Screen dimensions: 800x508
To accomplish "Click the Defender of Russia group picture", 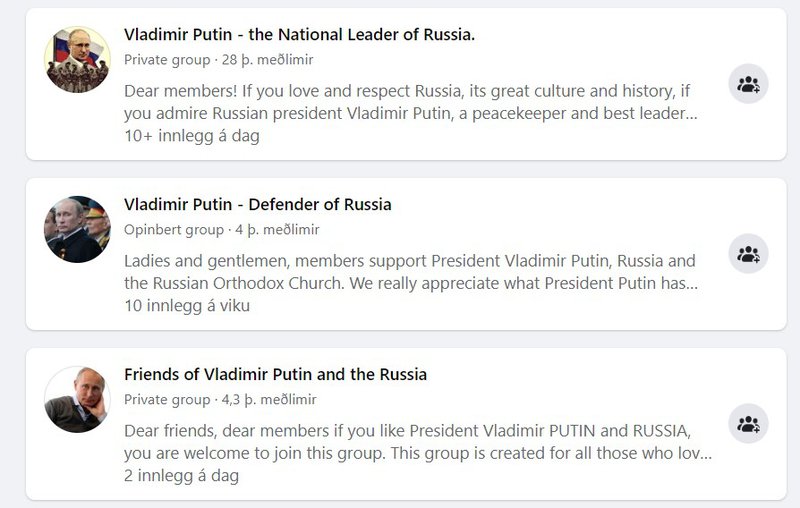I will click(77, 229).
